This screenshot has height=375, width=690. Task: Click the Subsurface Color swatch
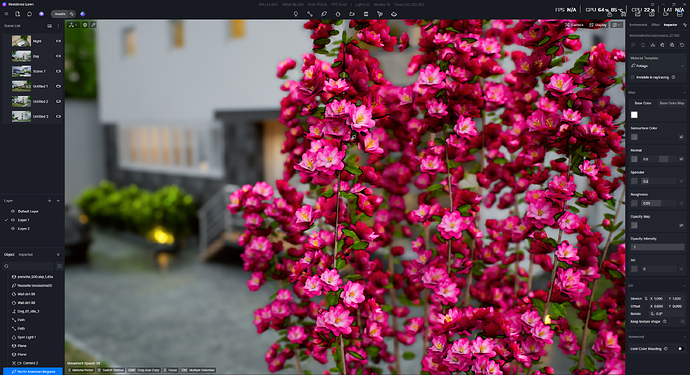click(634, 137)
